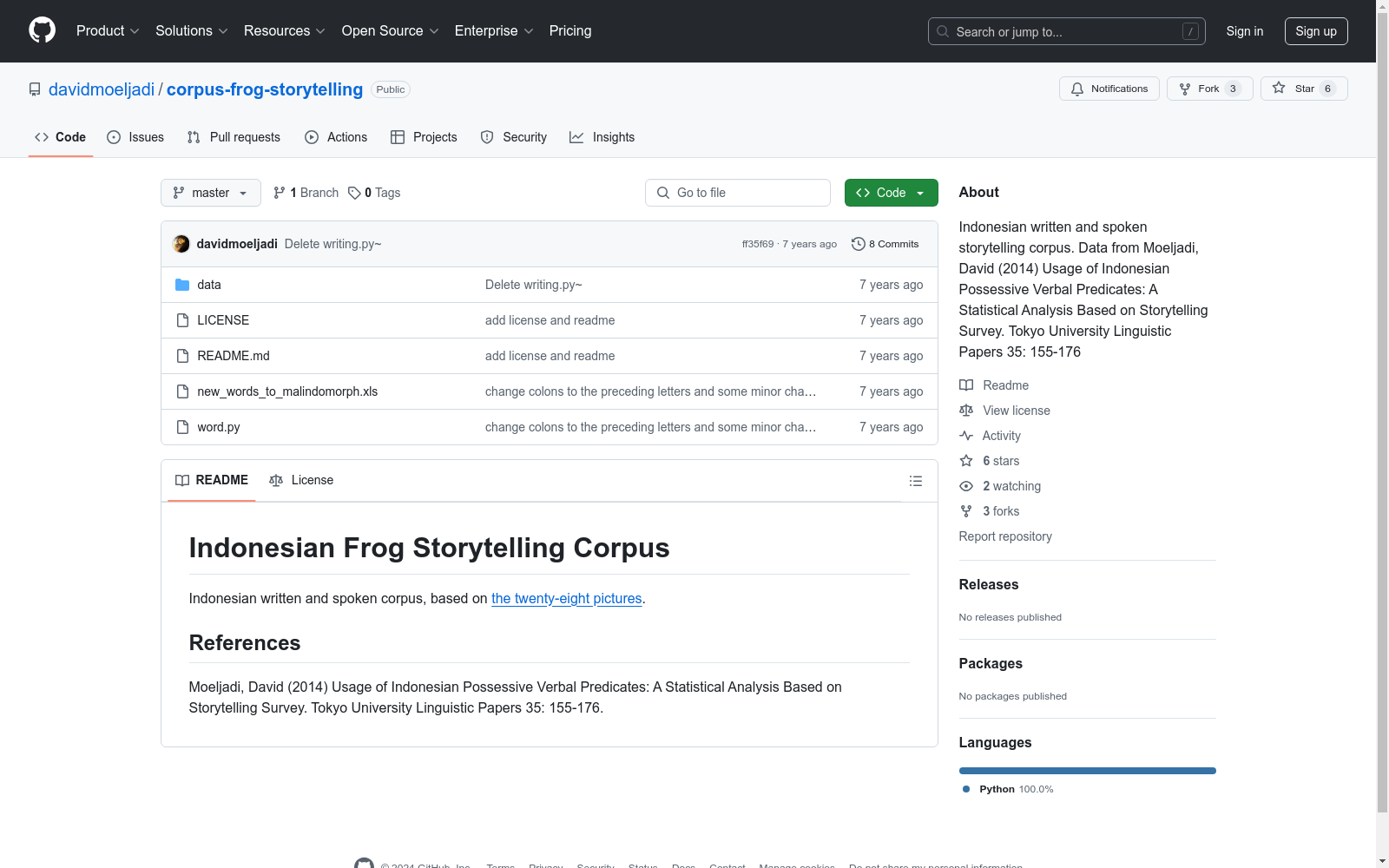Image resolution: width=1389 pixels, height=868 pixels.
Task: Click the search magnifier icon in header
Action: pyautogui.click(x=943, y=31)
